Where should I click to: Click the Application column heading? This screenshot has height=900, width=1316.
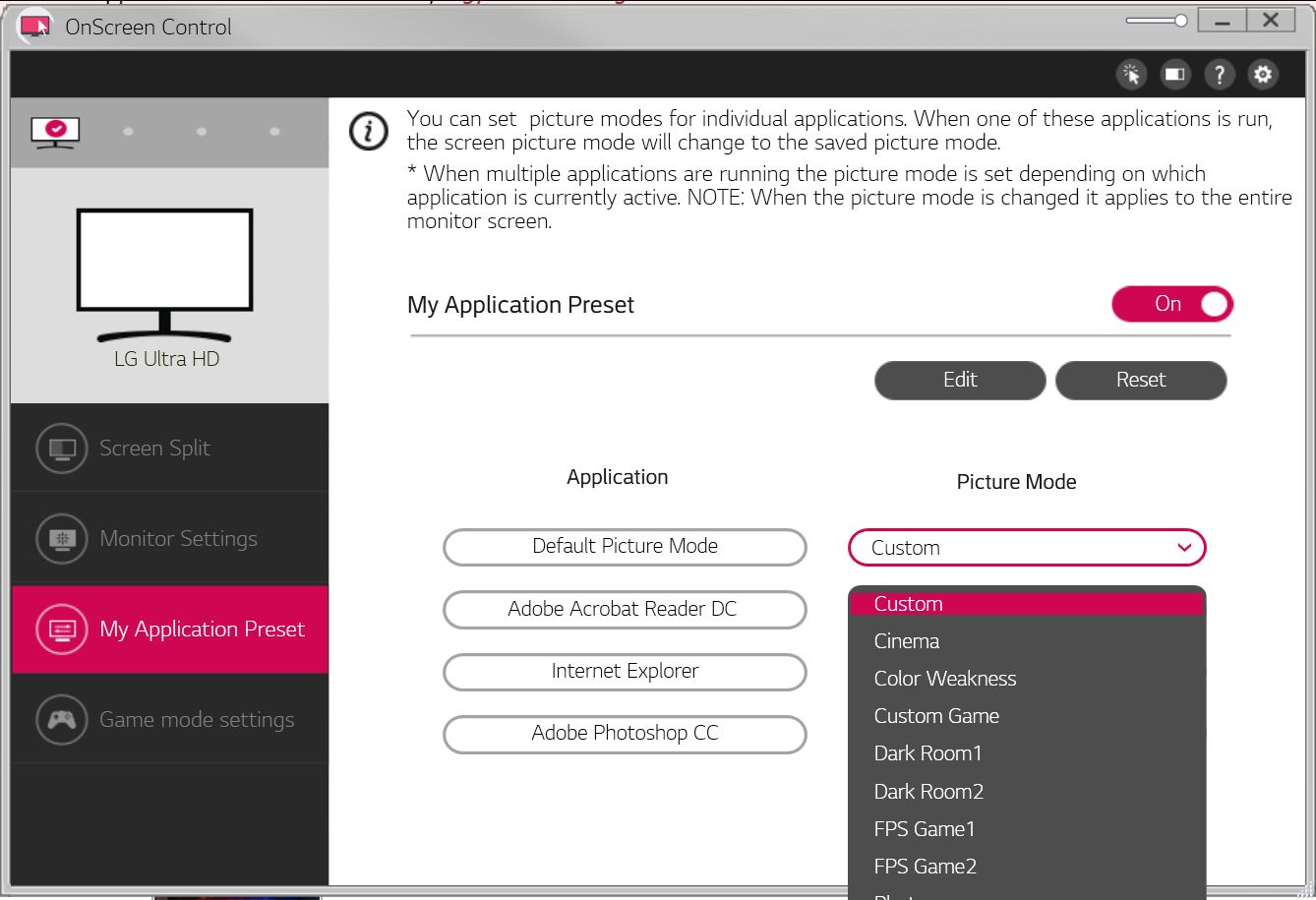click(x=618, y=477)
